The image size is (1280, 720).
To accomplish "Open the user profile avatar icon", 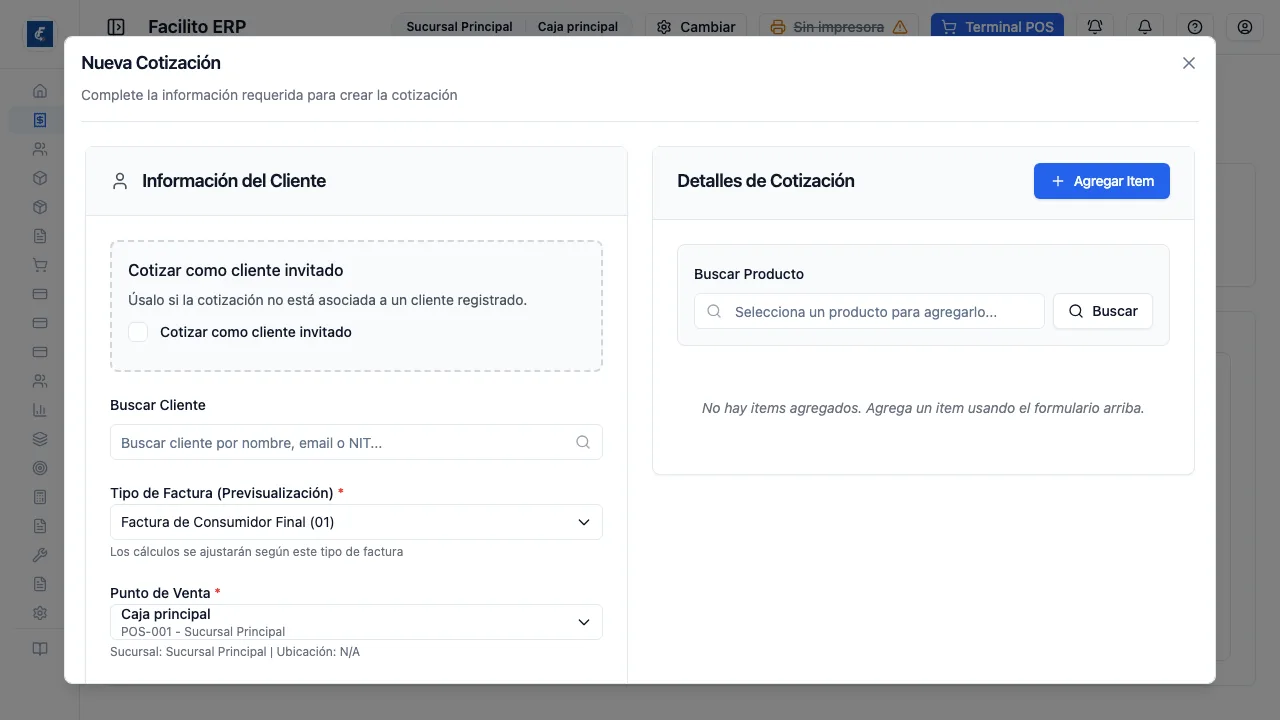I will coord(1245,27).
